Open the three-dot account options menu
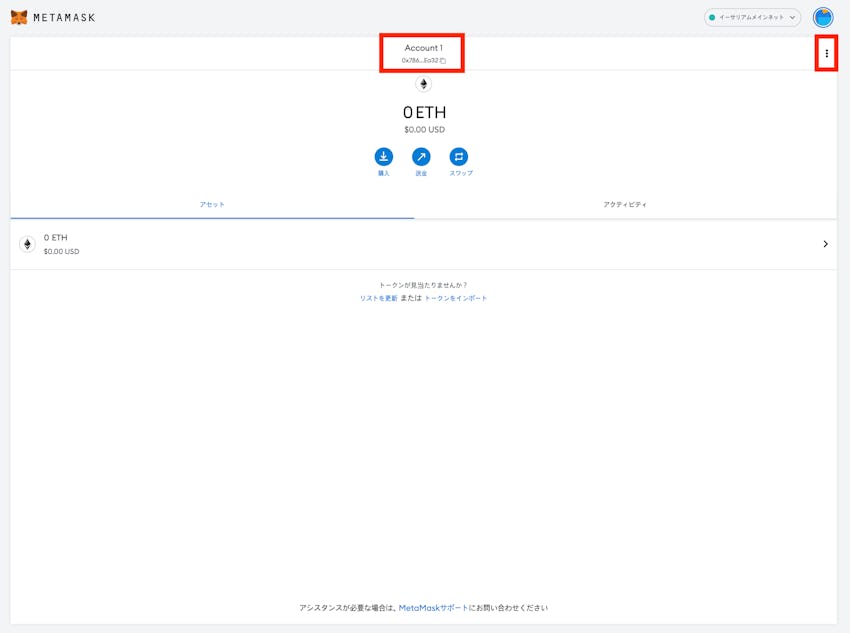 [x=826, y=53]
